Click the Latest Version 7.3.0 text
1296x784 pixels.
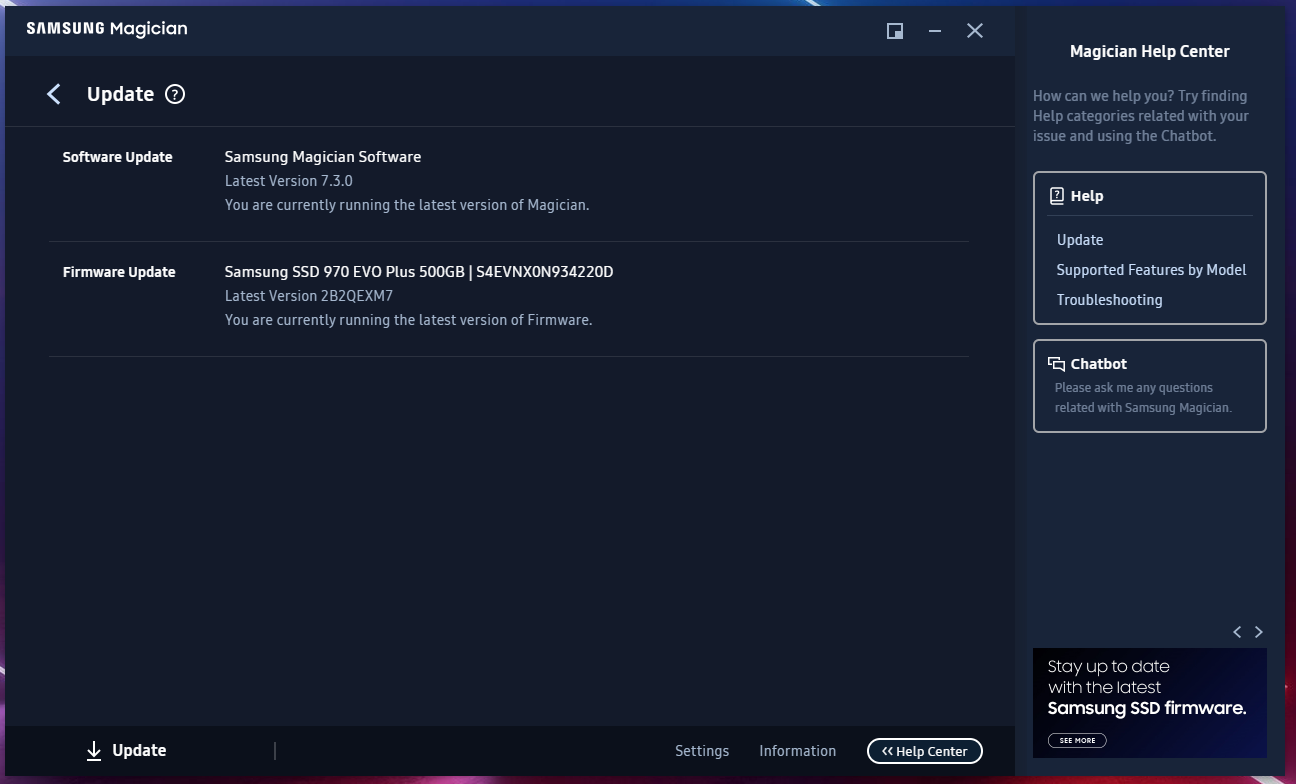(x=289, y=181)
